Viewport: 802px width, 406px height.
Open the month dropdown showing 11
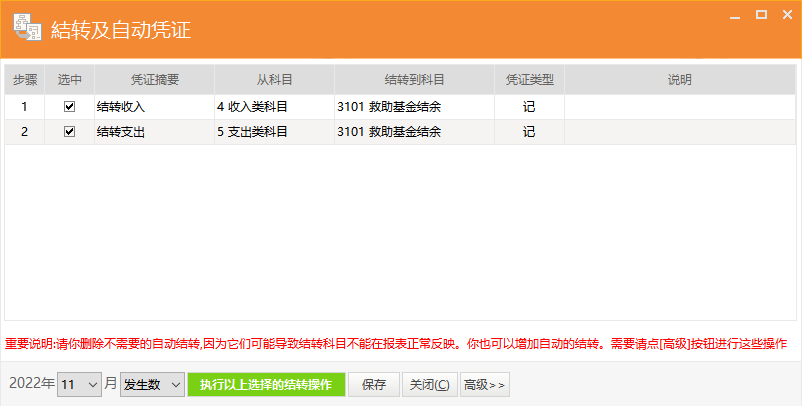[x=80, y=385]
